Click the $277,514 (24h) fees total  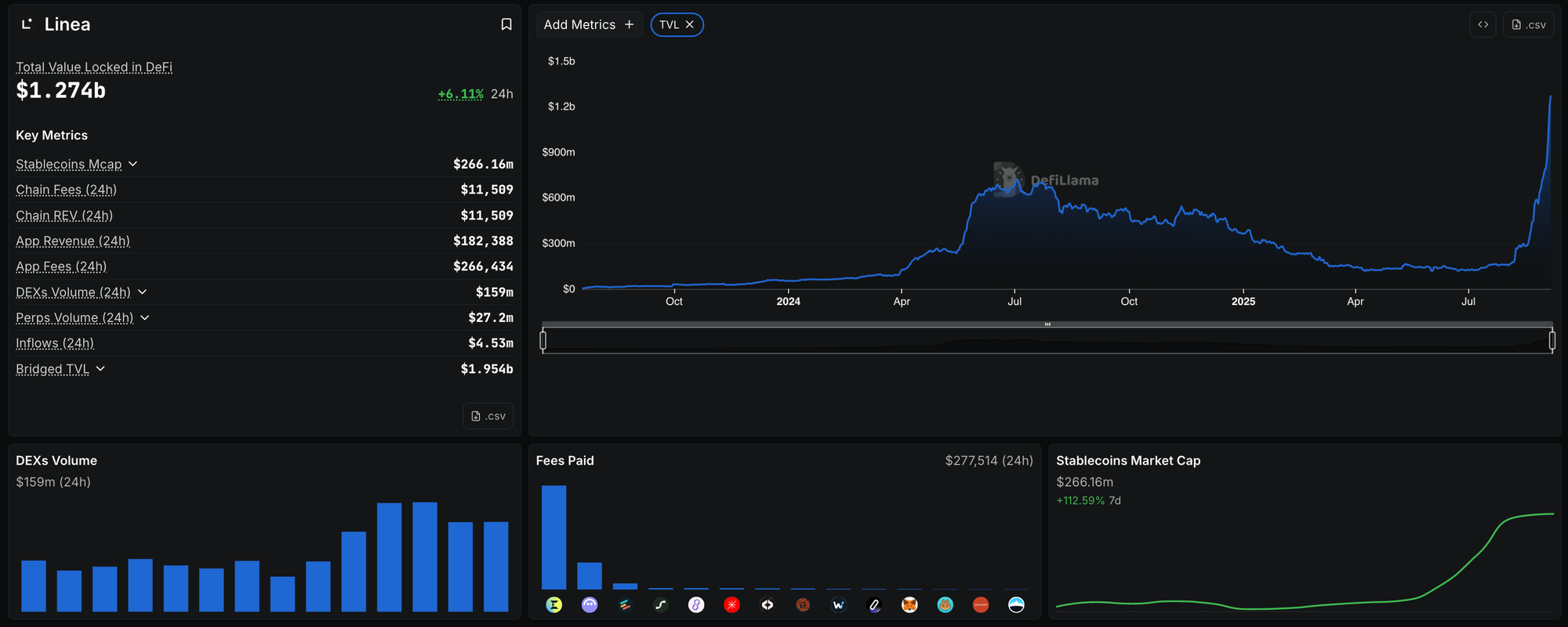(x=989, y=461)
